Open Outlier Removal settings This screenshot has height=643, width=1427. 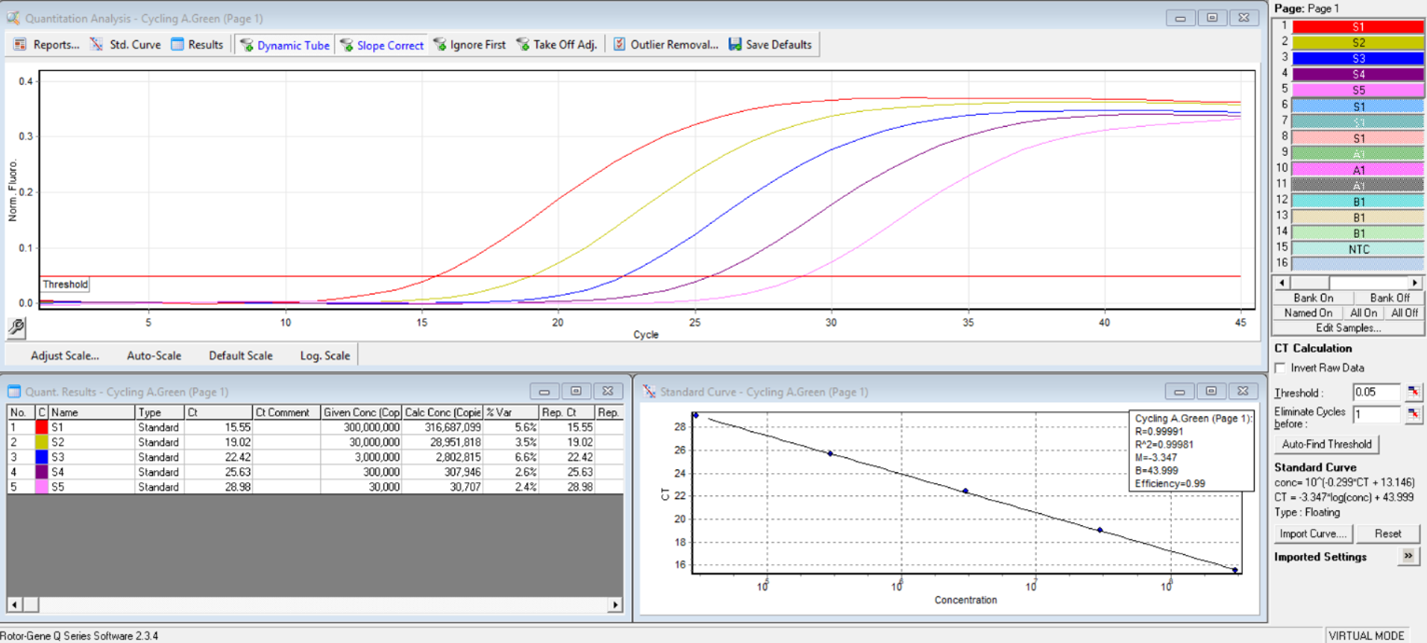[665, 45]
